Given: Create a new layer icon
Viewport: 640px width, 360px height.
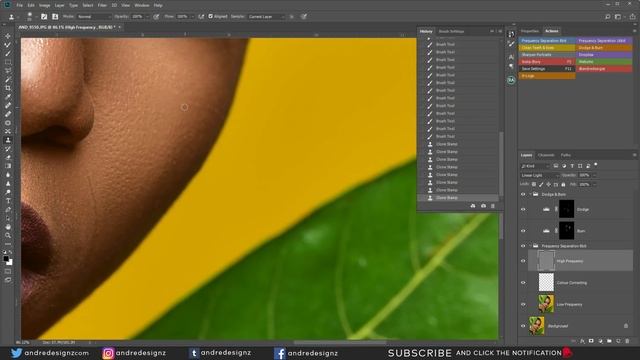Looking at the screenshot, I should [x=618, y=341].
